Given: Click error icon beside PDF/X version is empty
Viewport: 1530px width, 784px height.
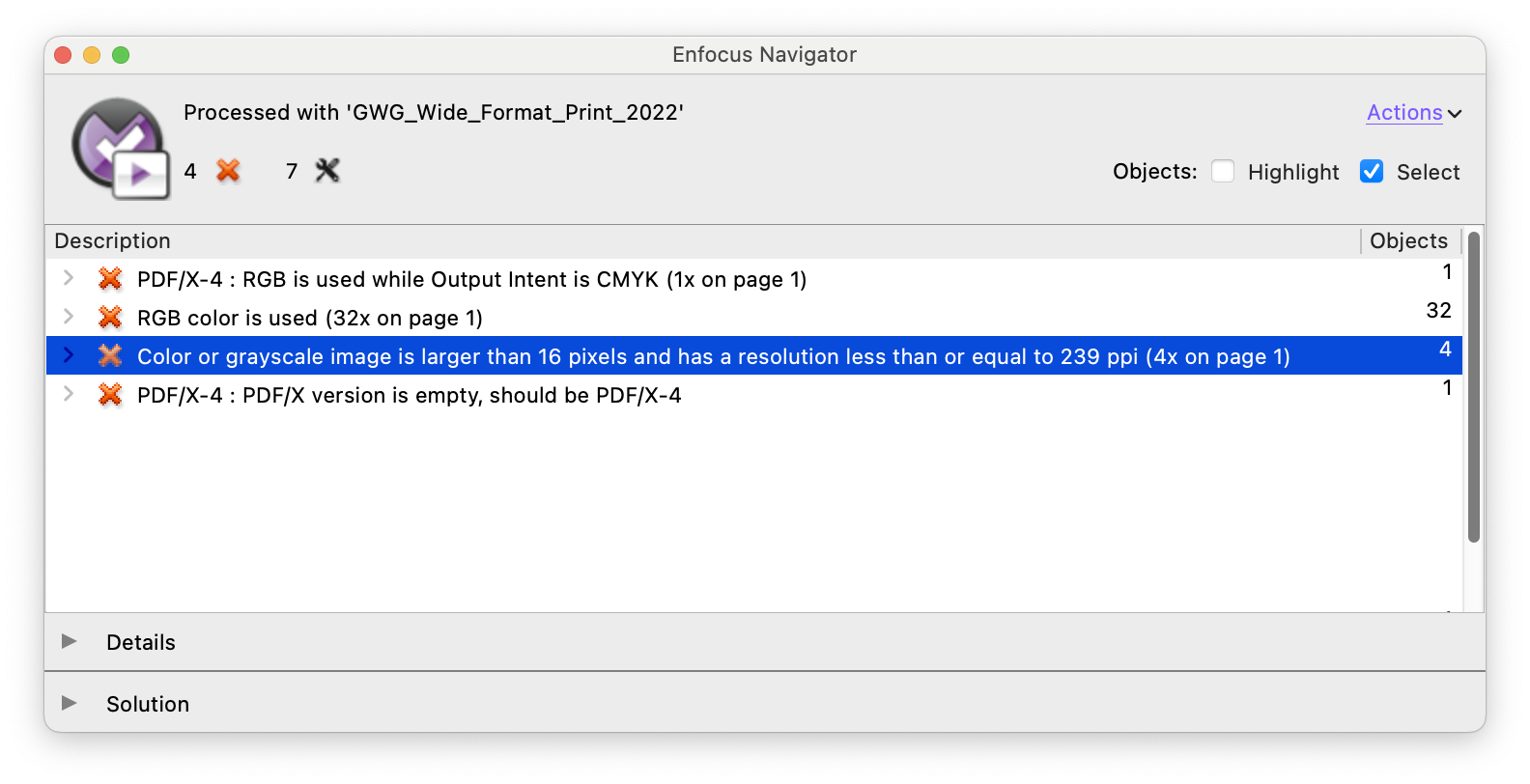Looking at the screenshot, I should pyautogui.click(x=110, y=395).
